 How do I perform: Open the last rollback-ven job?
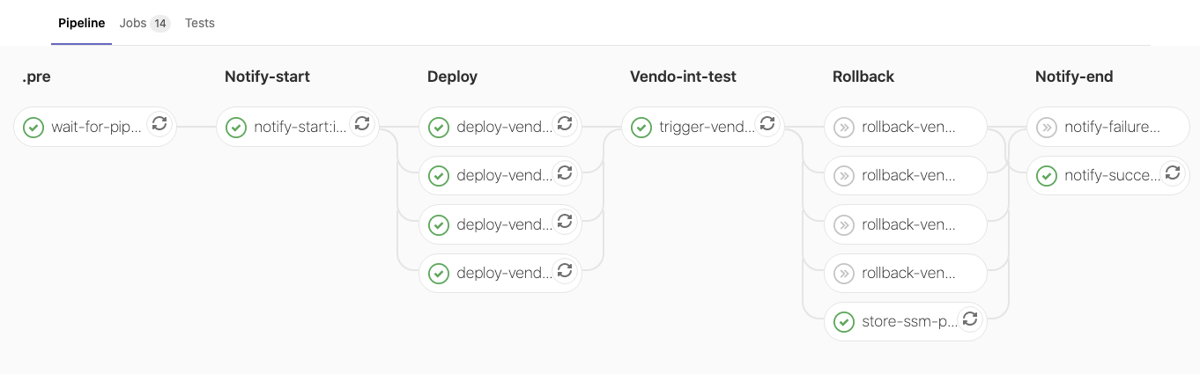coord(907,274)
